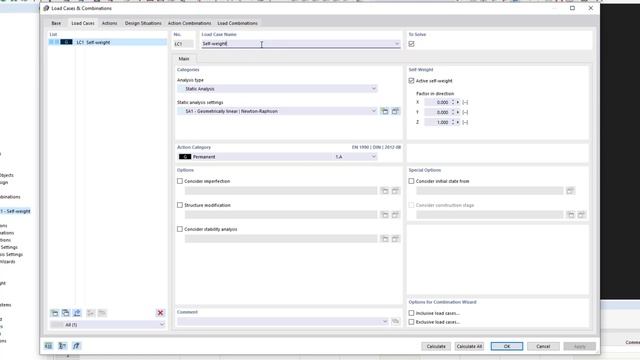This screenshot has height=360, width=640.
Task: Click the arrow button beside X factor
Action: (458, 102)
